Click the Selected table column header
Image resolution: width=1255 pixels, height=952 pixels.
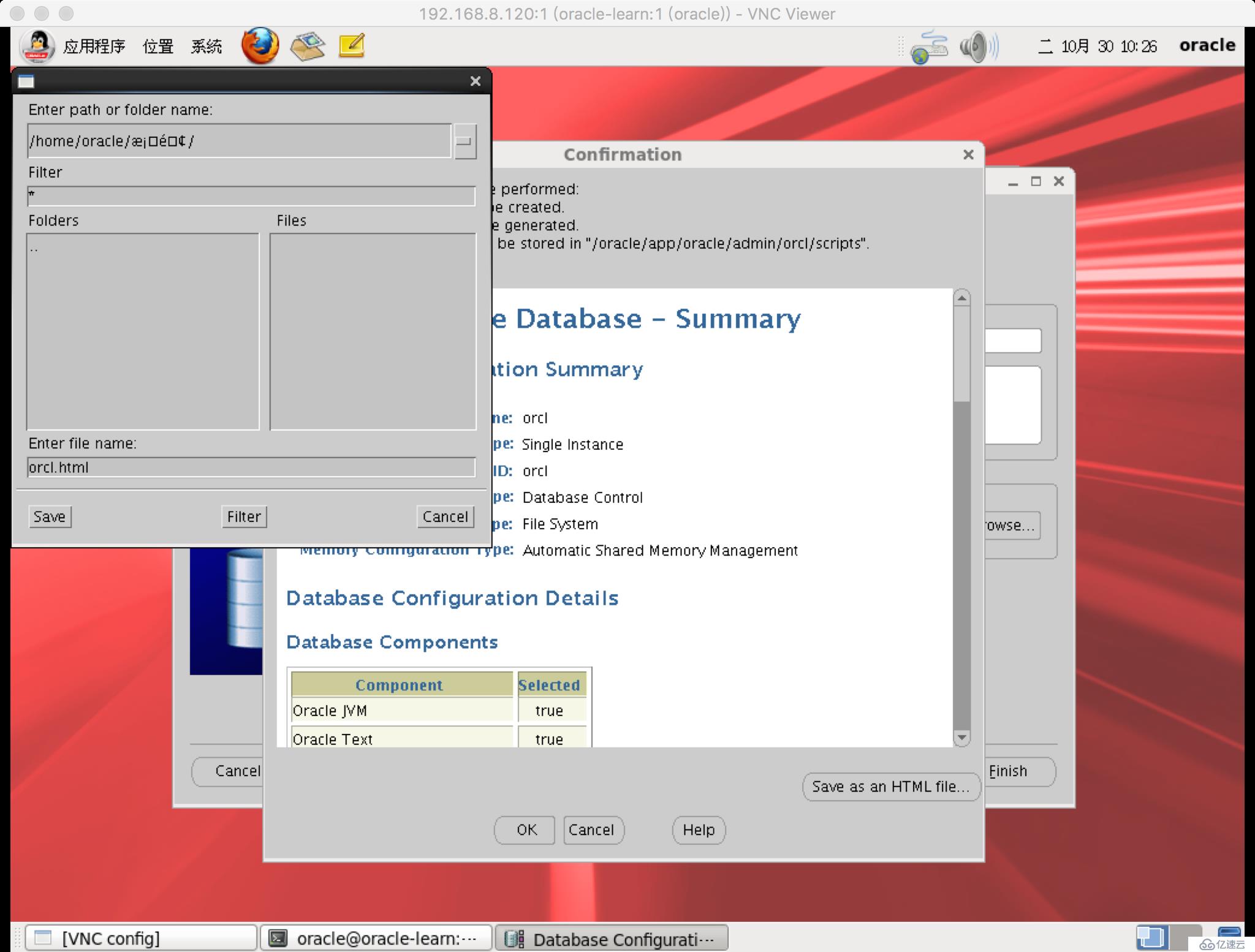(x=552, y=685)
